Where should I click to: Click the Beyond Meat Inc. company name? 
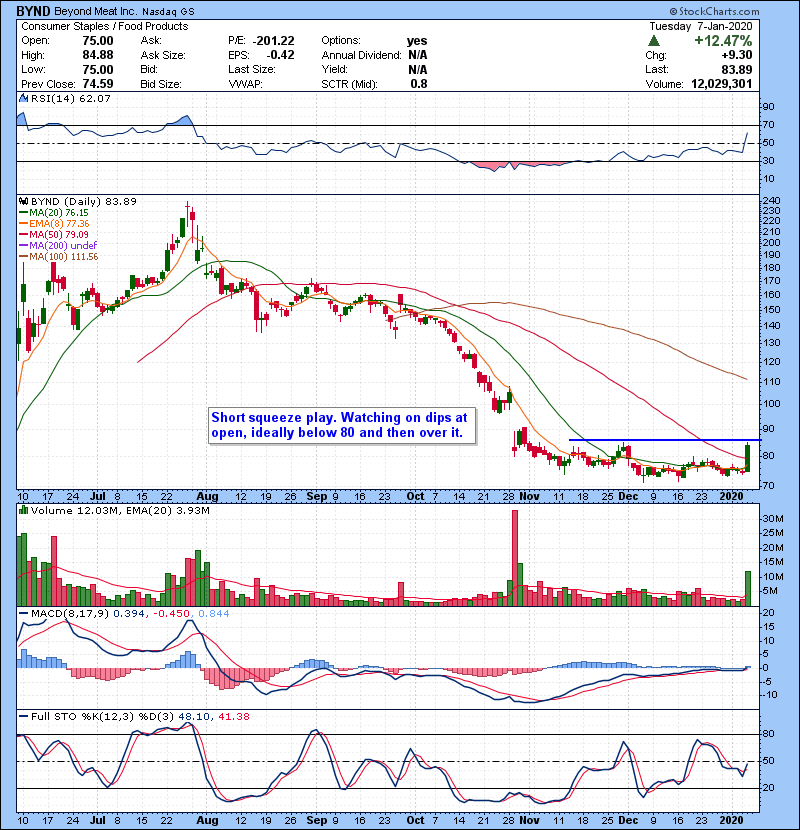[x=94, y=11]
